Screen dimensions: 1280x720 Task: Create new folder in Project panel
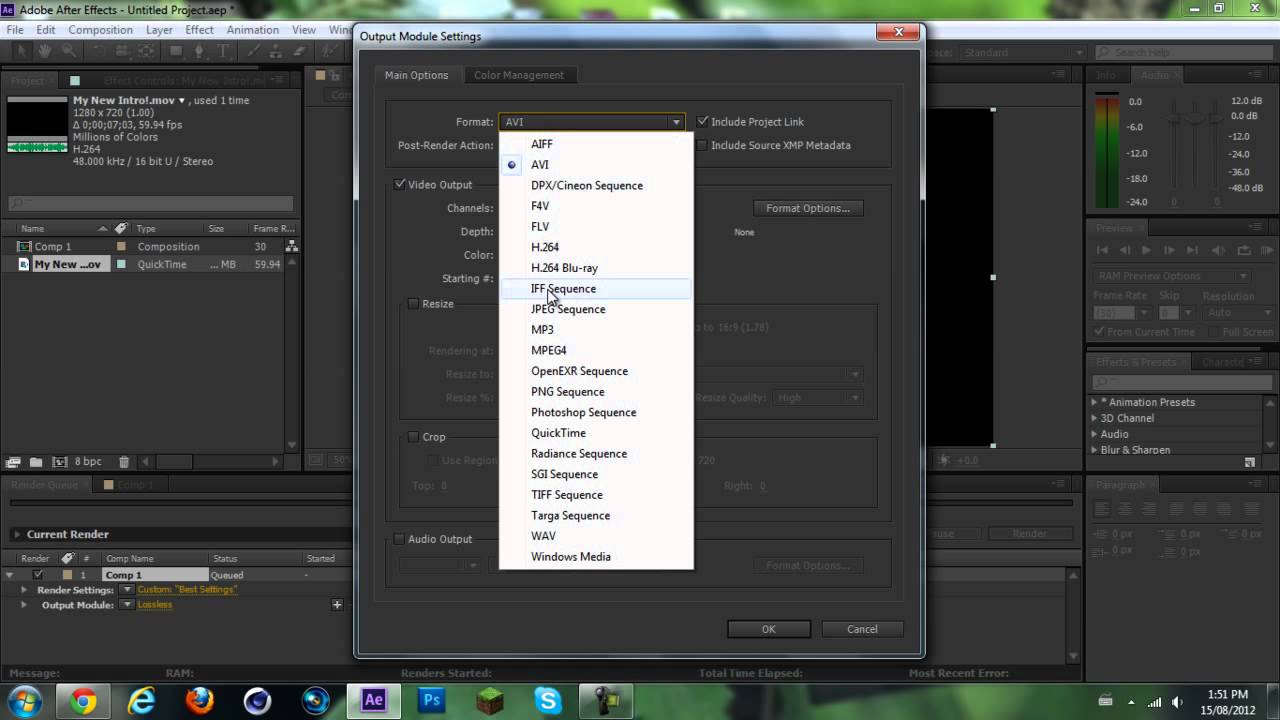coord(36,462)
